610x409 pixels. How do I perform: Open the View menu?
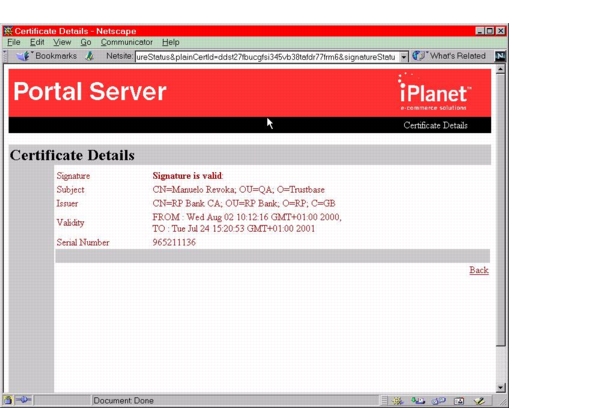tap(62, 42)
